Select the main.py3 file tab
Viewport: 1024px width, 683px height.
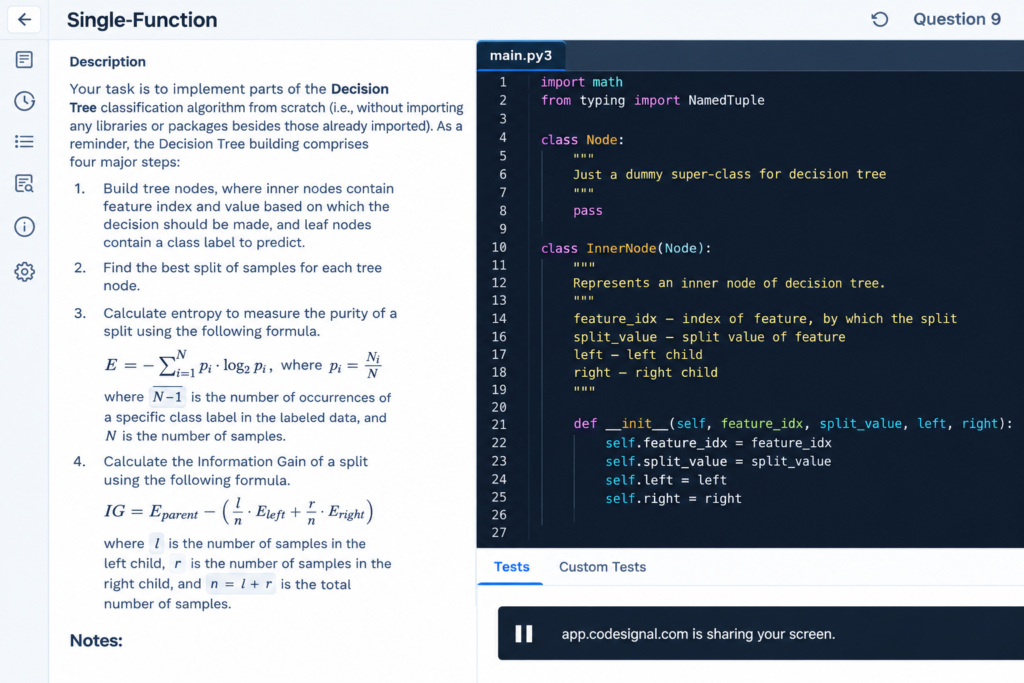point(521,56)
